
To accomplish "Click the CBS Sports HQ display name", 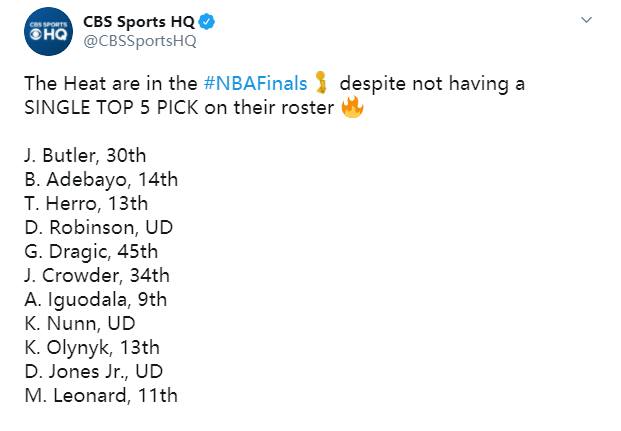I will click(142, 22).
